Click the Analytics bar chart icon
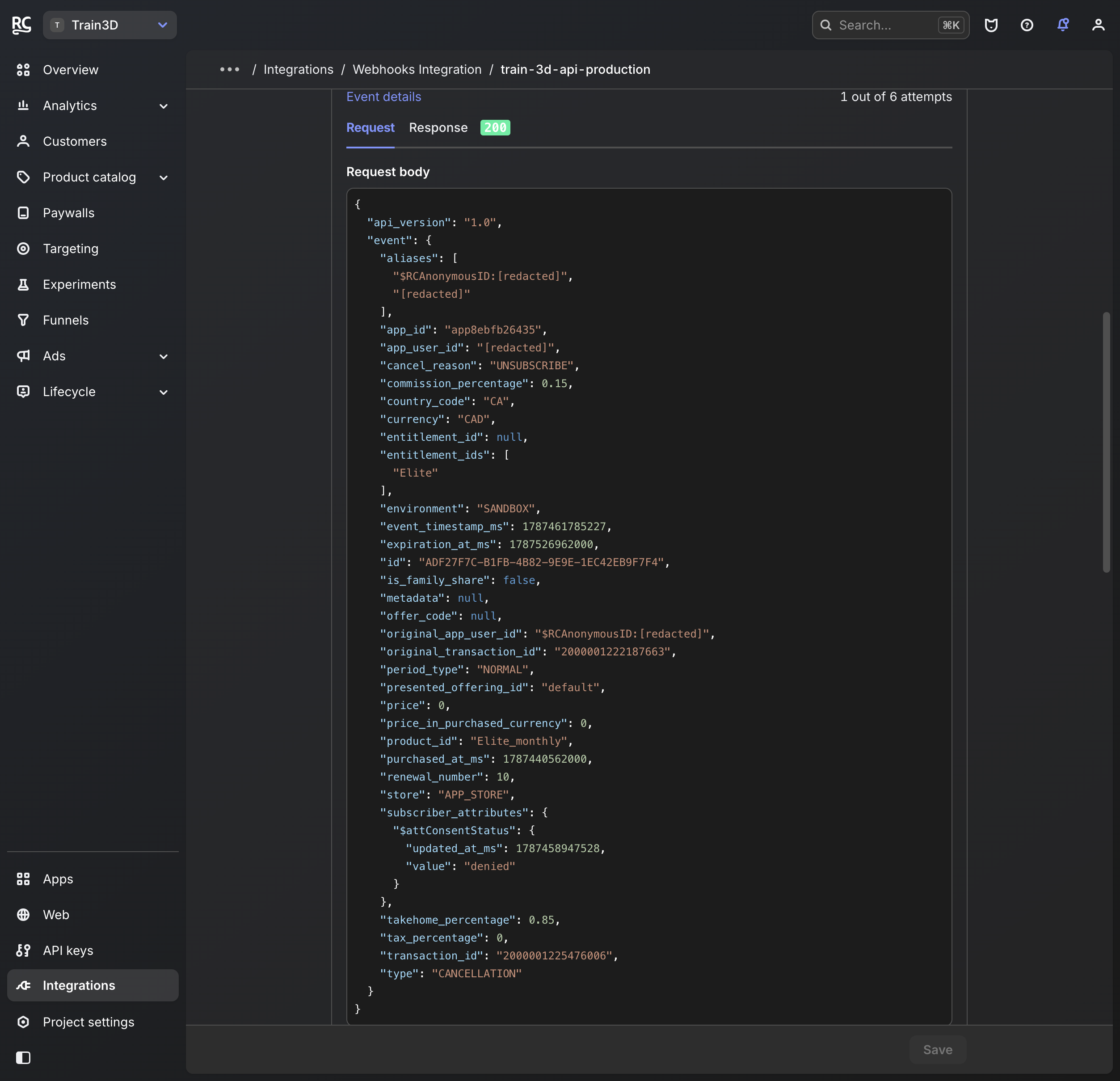The height and width of the screenshot is (1081, 1120). pyautogui.click(x=23, y=105)
